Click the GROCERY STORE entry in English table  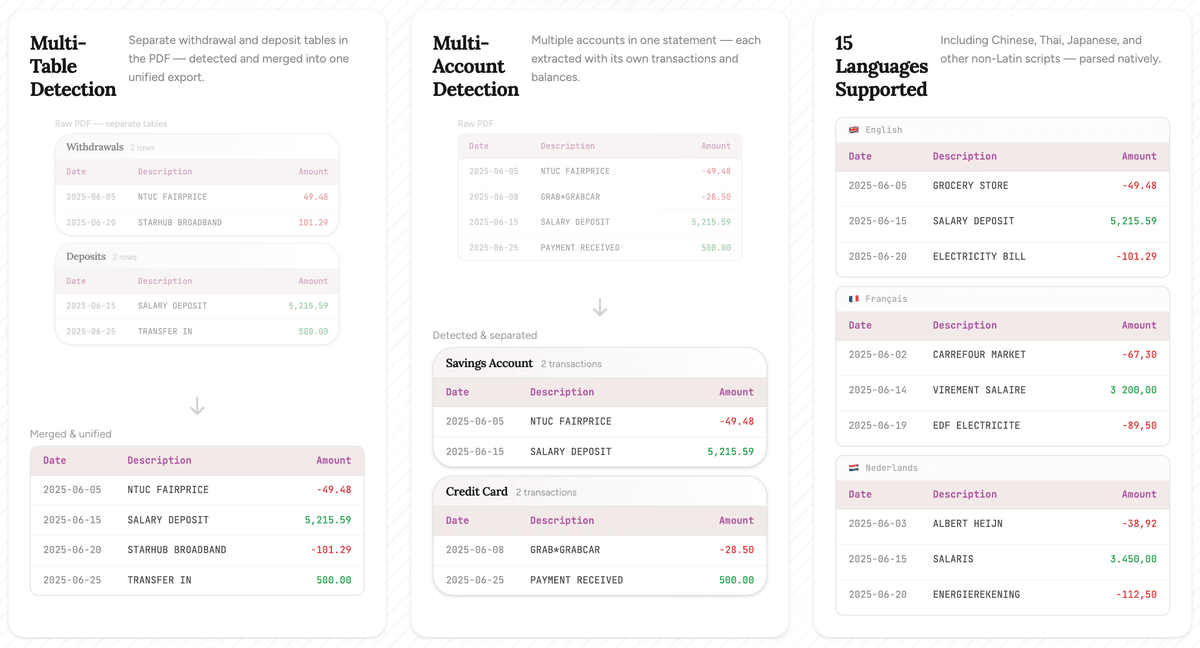(x=970, y=186)
